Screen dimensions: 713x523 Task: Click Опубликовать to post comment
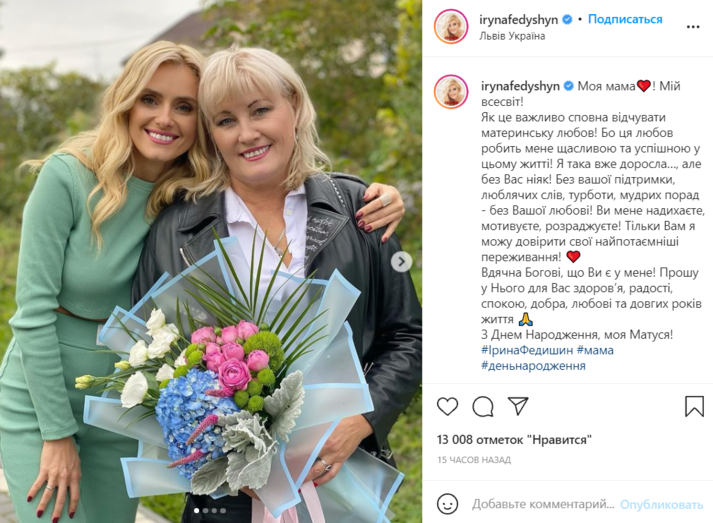[661, 504]
